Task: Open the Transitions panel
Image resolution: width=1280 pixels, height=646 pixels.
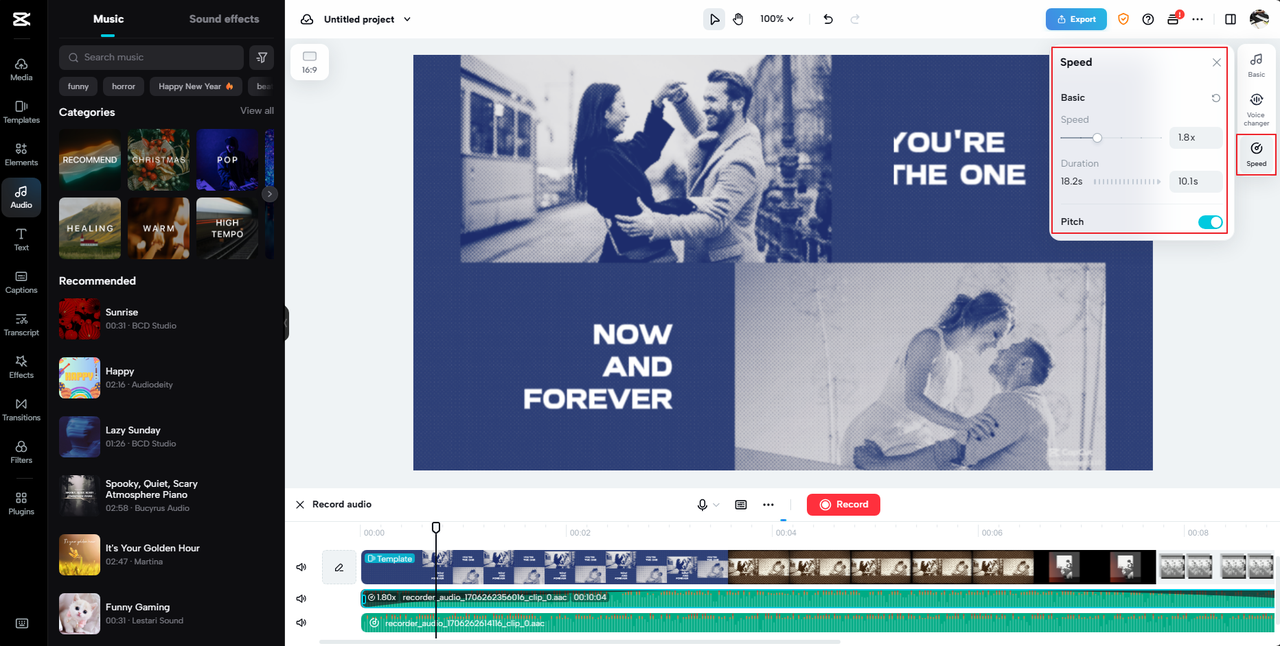Action: [x=21, y=409]
